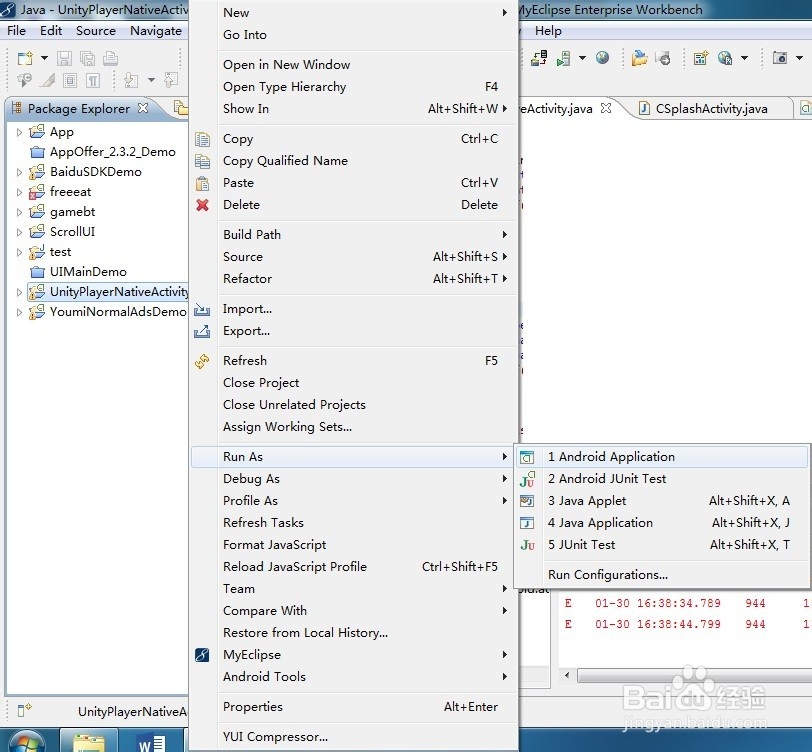Click the globe web browser toolbar icon
The width and height of the screenshot is (812, 752).
pos(602,57)
